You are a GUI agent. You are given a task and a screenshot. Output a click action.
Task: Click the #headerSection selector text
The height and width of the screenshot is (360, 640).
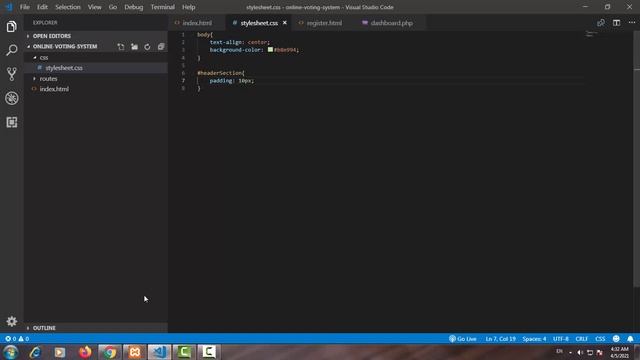click(x=221, y=73)
